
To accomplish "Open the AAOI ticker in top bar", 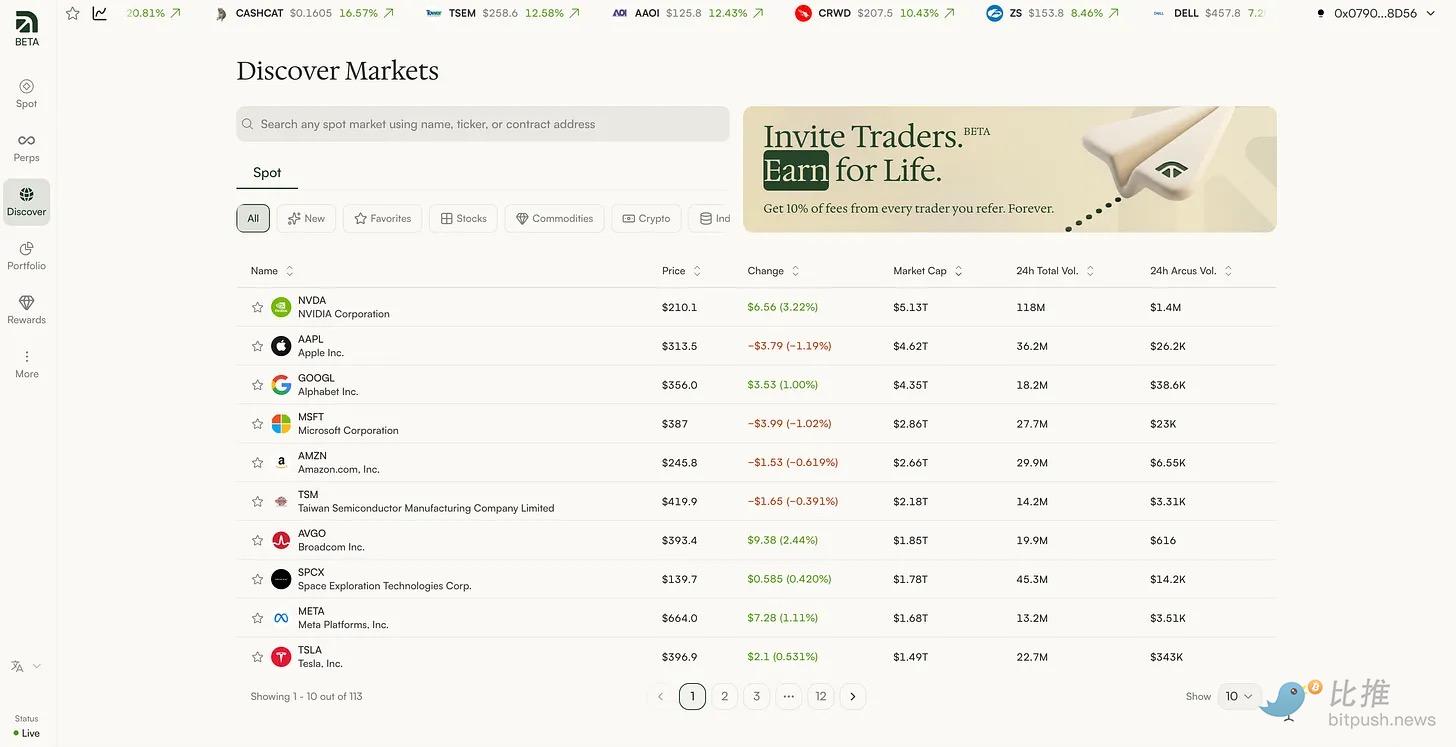I will [x=689, y=13].
